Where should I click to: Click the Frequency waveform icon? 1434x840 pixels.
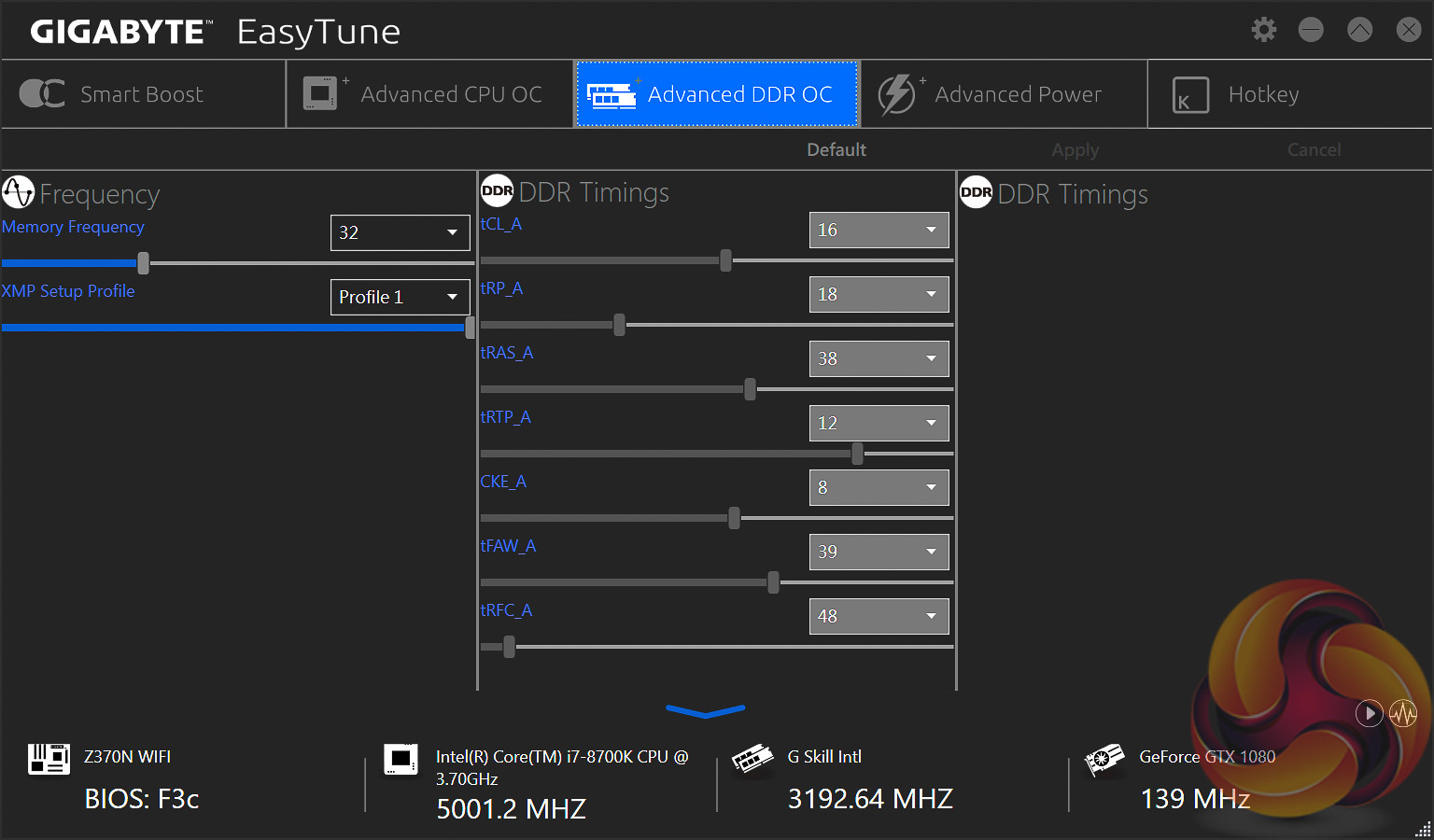pyautogui.click(x=18, y=192)
